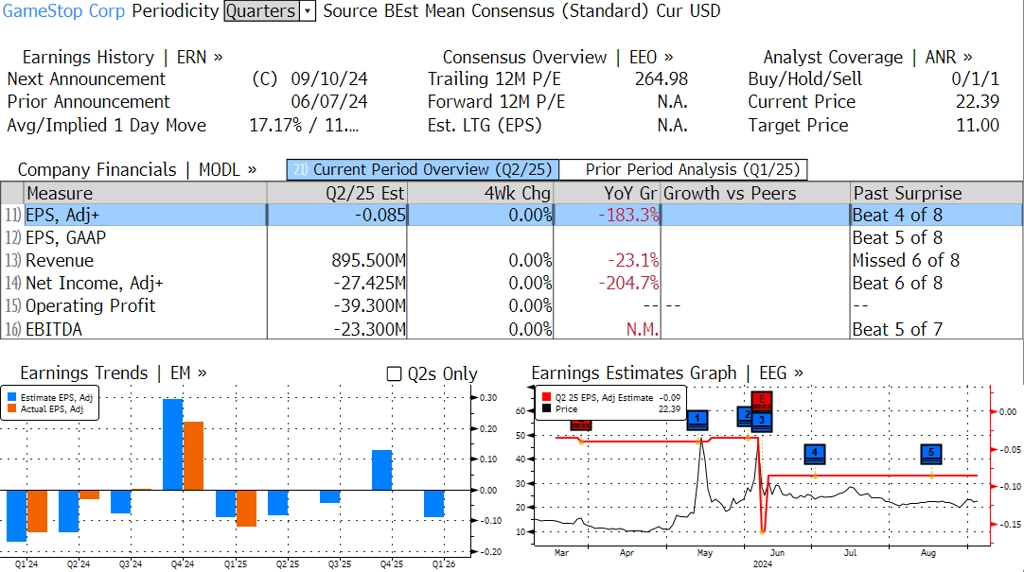The width and height of the screenshot is (1024, 572).
Task: Click the Target Price value 11.00
Action: [x=978, y=125]
